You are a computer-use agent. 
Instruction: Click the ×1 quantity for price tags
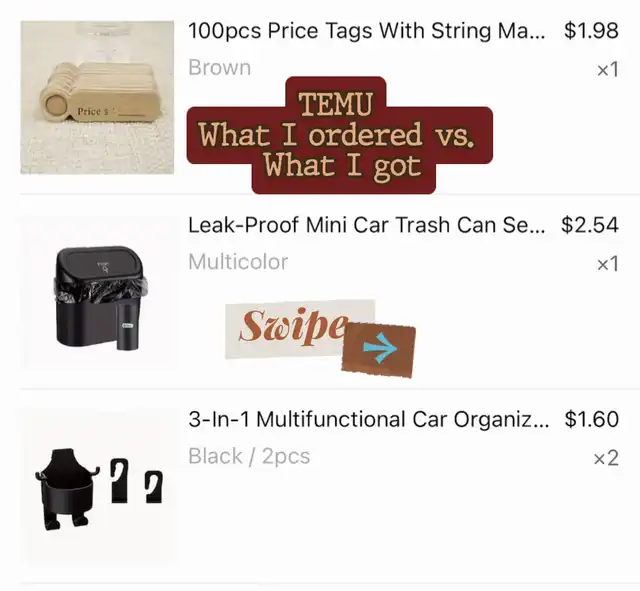click(608, 70)
